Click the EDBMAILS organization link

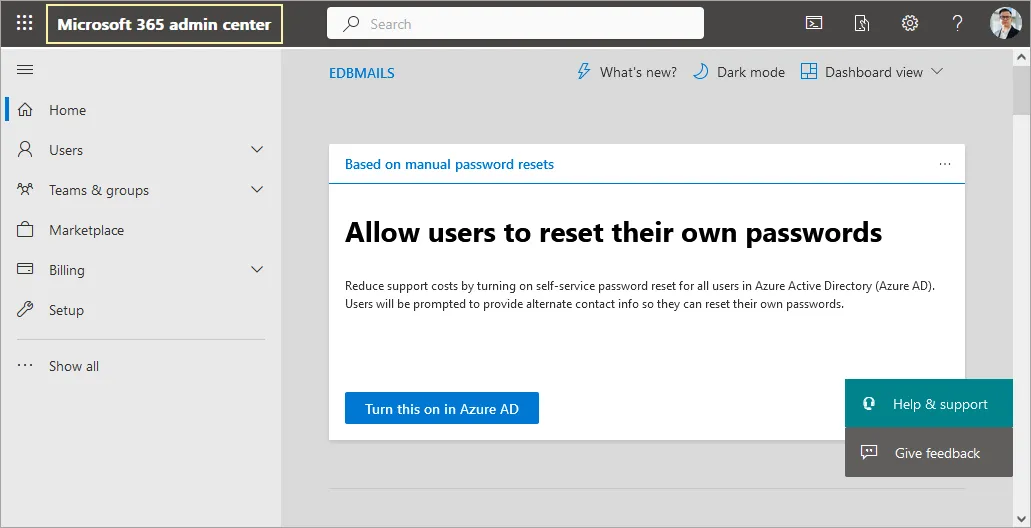tap(362, 73)
